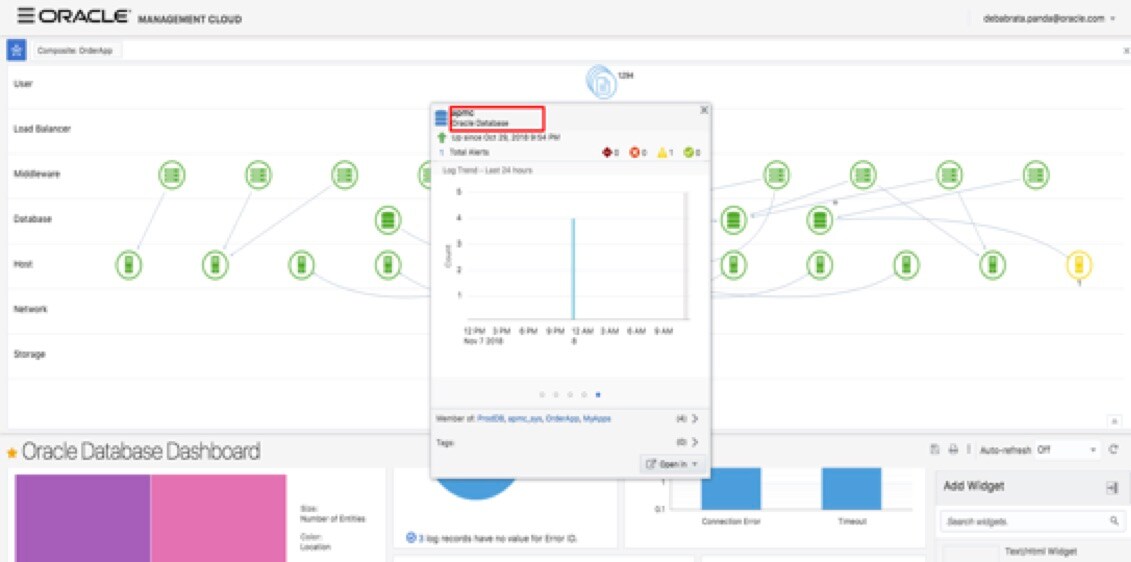Viewport: 1131px width, 562px height.
Task: Open the 'Open in' dropdown button
Action: [x=672, y=464]
